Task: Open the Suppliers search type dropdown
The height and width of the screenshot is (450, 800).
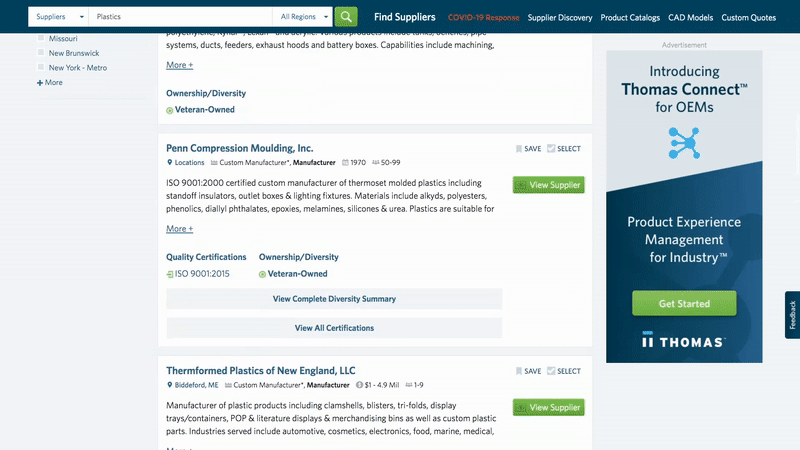Action: coord(58,17)
